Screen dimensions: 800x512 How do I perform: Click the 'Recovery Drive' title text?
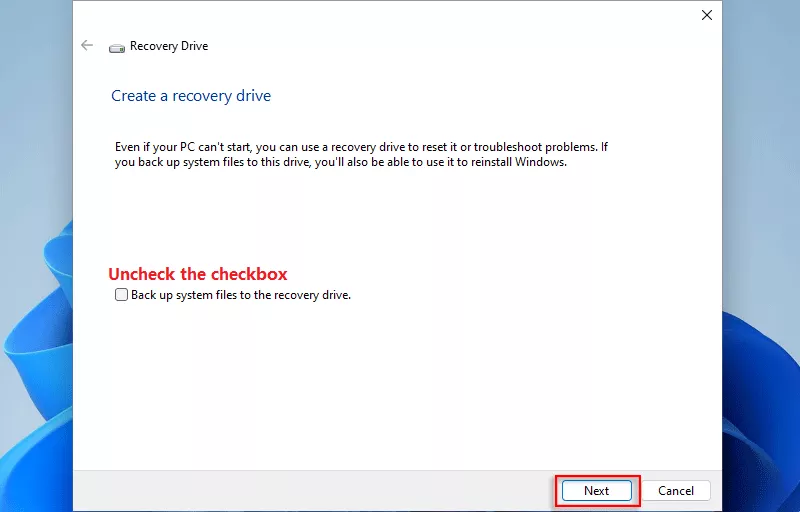tap(169, 46)
